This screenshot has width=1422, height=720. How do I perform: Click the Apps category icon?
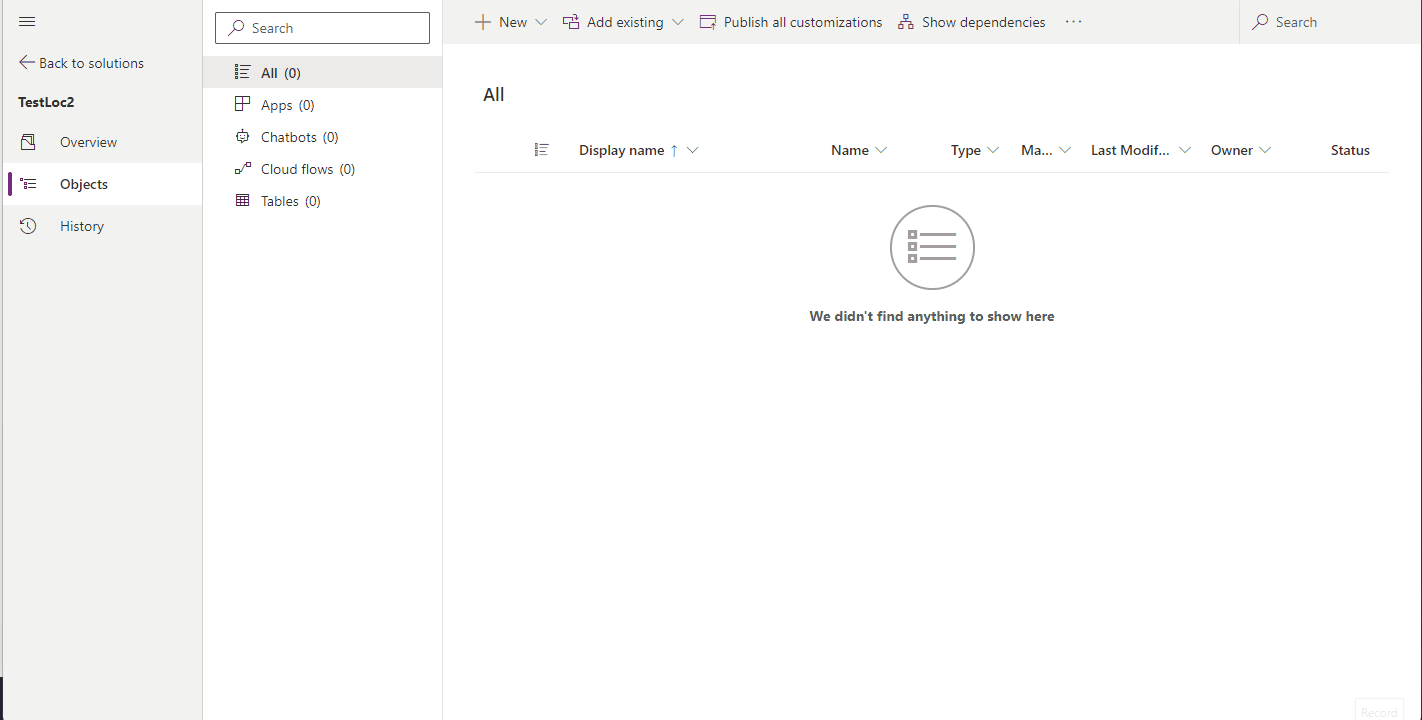pyautogui.click(x=241, y=104)
